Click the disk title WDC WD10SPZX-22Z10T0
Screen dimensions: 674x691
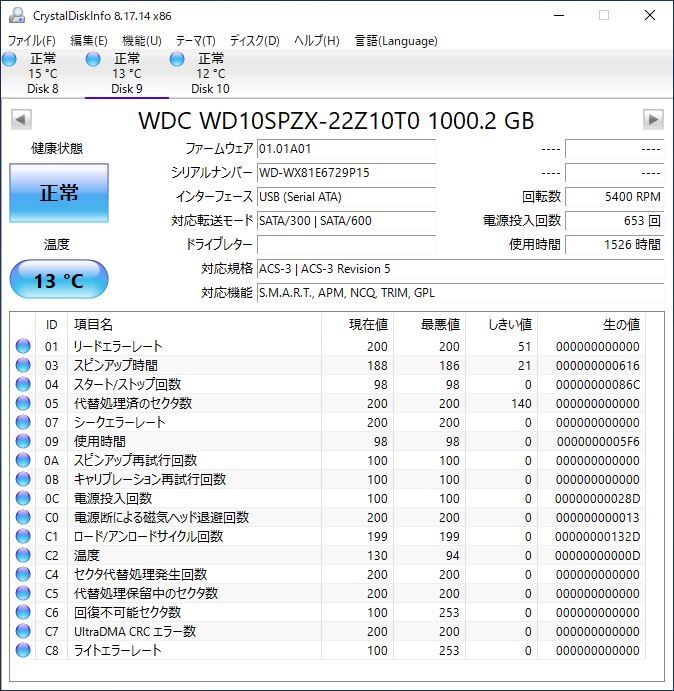pos(336,121)
